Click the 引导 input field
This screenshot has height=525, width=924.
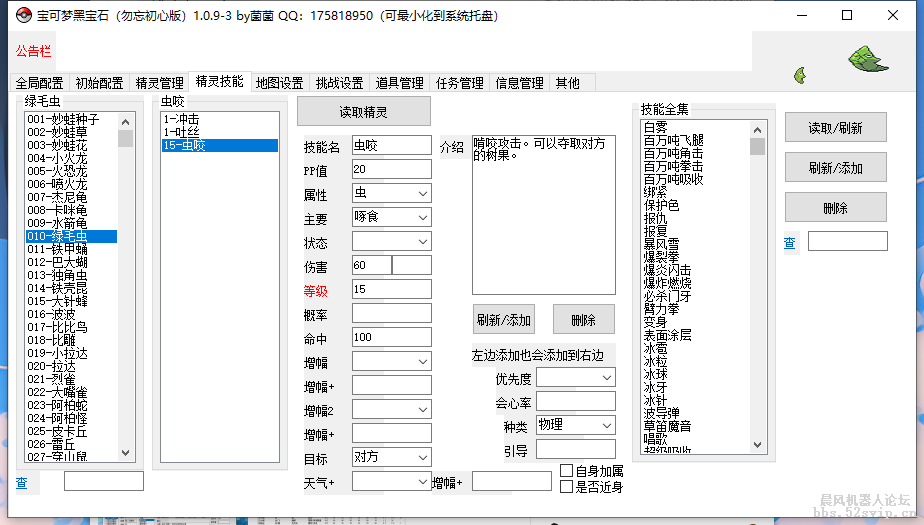(x=575, y=449)
